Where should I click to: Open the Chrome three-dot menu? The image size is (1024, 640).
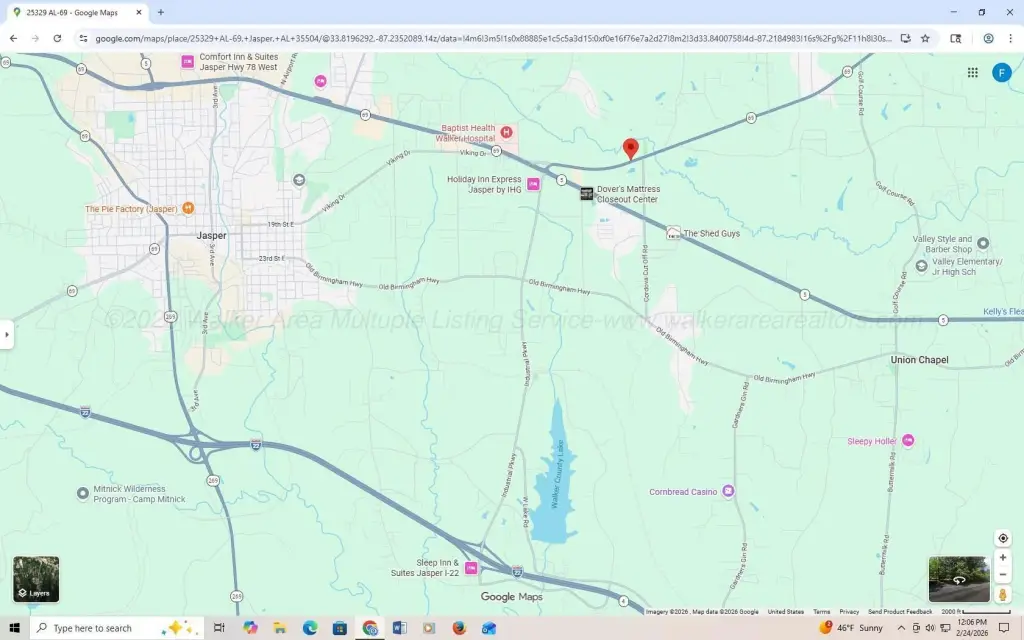pos(1011,38)
